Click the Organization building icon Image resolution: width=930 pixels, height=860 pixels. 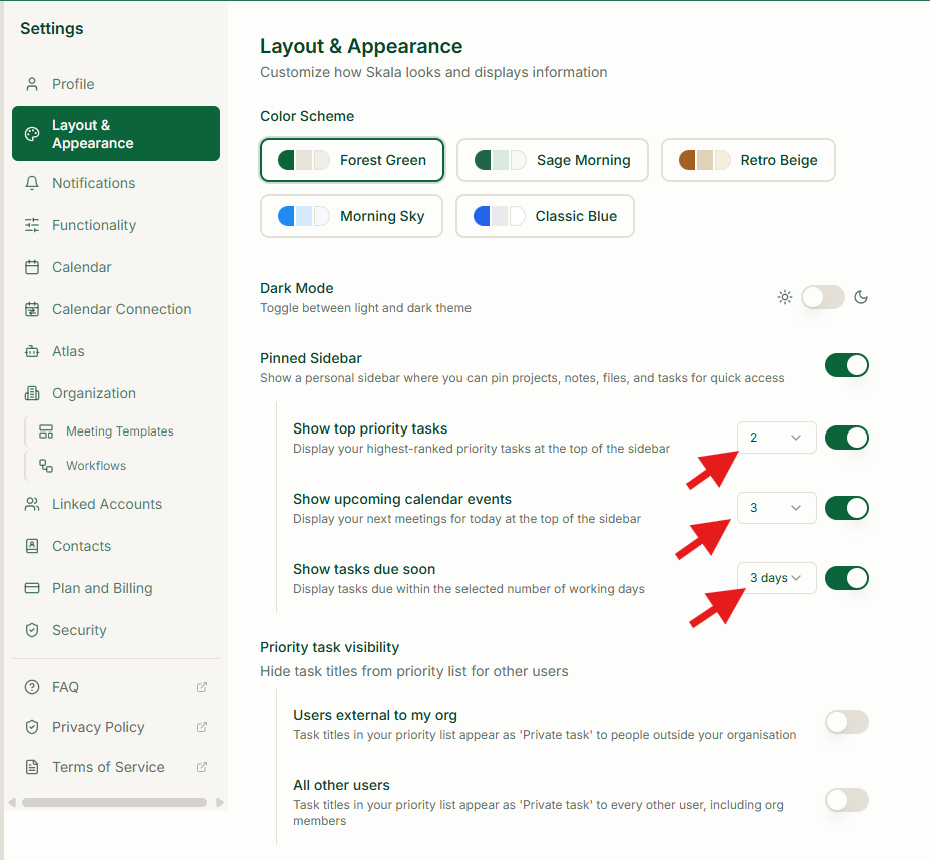[x=32, y=393]
